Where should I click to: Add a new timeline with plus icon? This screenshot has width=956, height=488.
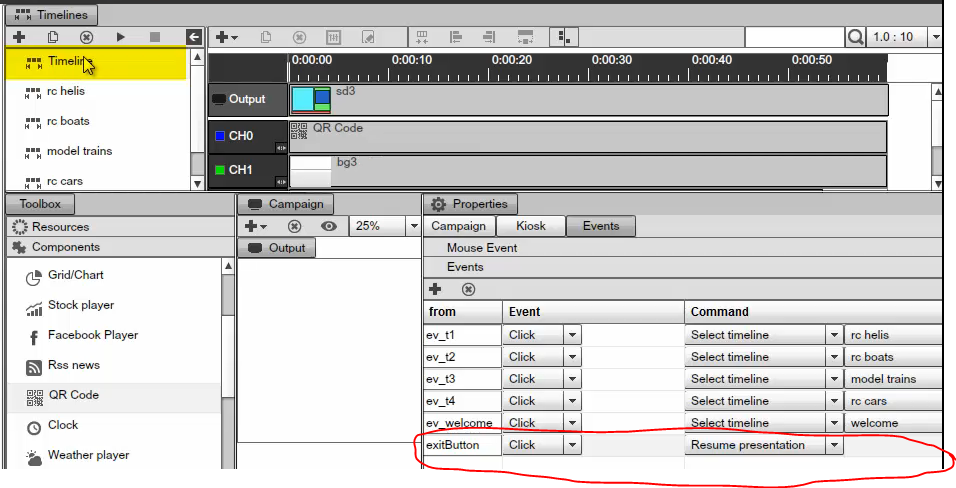(19, 37)
